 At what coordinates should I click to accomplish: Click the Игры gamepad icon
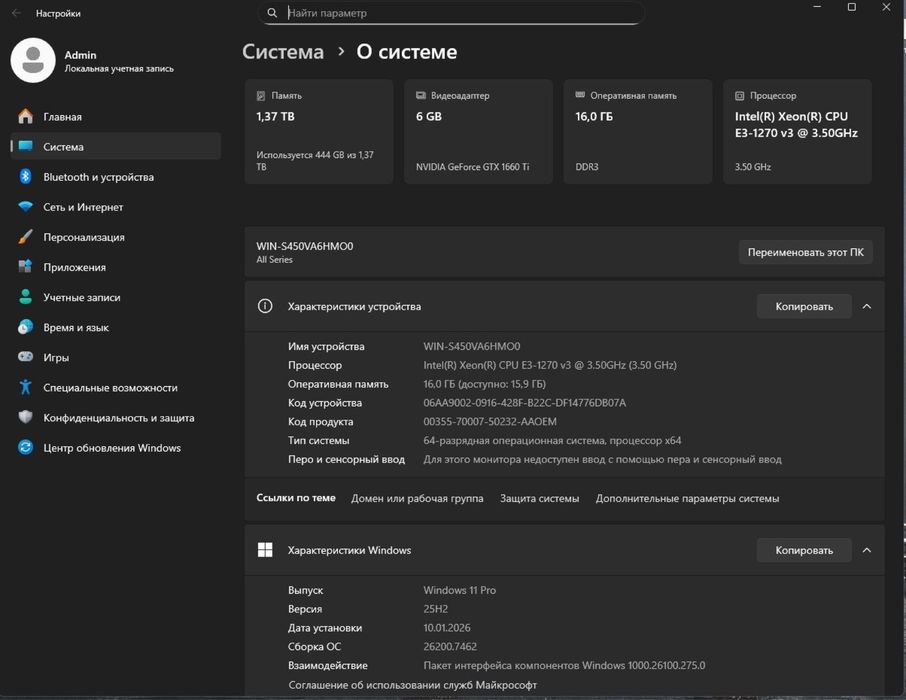click(x=25, y=357)
